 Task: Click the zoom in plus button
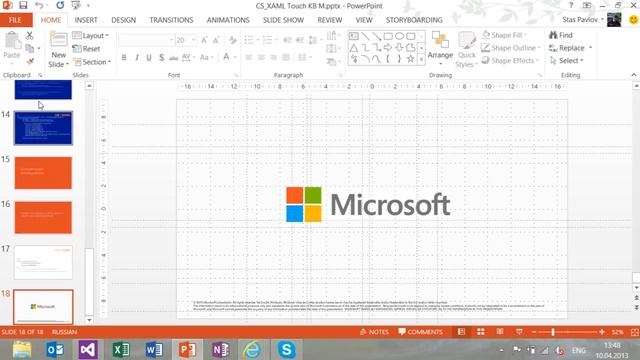pos(602,332)
